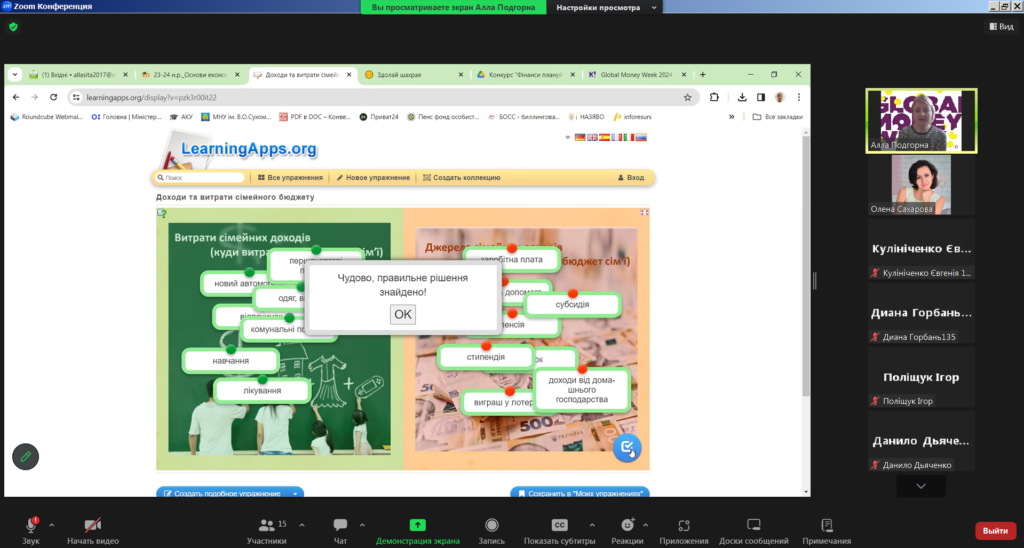This screenshot has width=1024, height=548.
Task: Open the Участники participants panel
Action: [x=266, y=530]
